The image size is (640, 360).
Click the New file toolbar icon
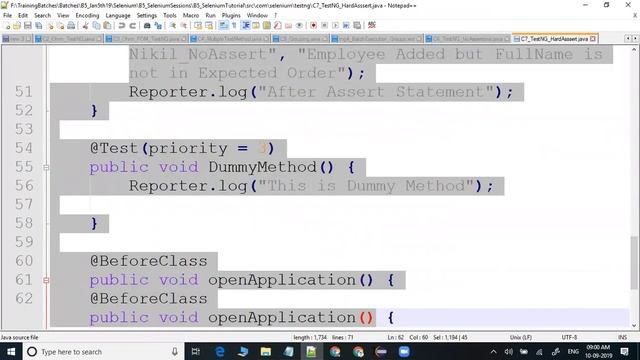[7, 25]
